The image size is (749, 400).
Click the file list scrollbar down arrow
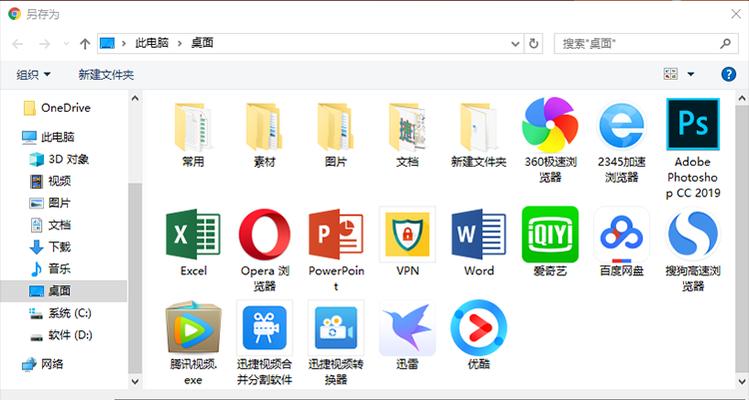(742, 381)
